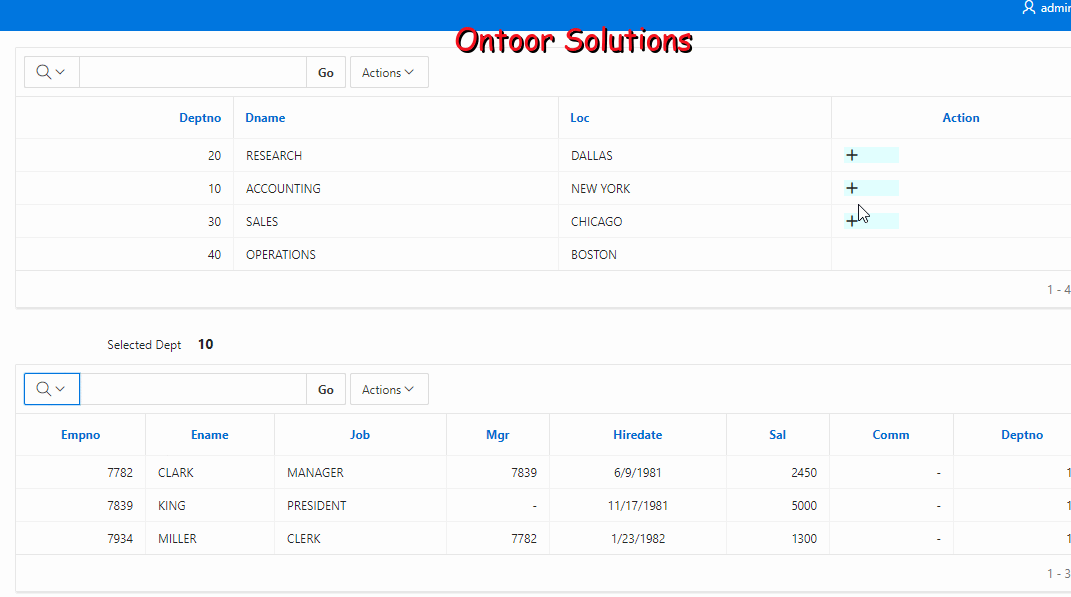The width and height of the screenshot is (1071, 597).
Task: Click the admin user icon
Action: pyautogui.click(x=1029, y=8)
